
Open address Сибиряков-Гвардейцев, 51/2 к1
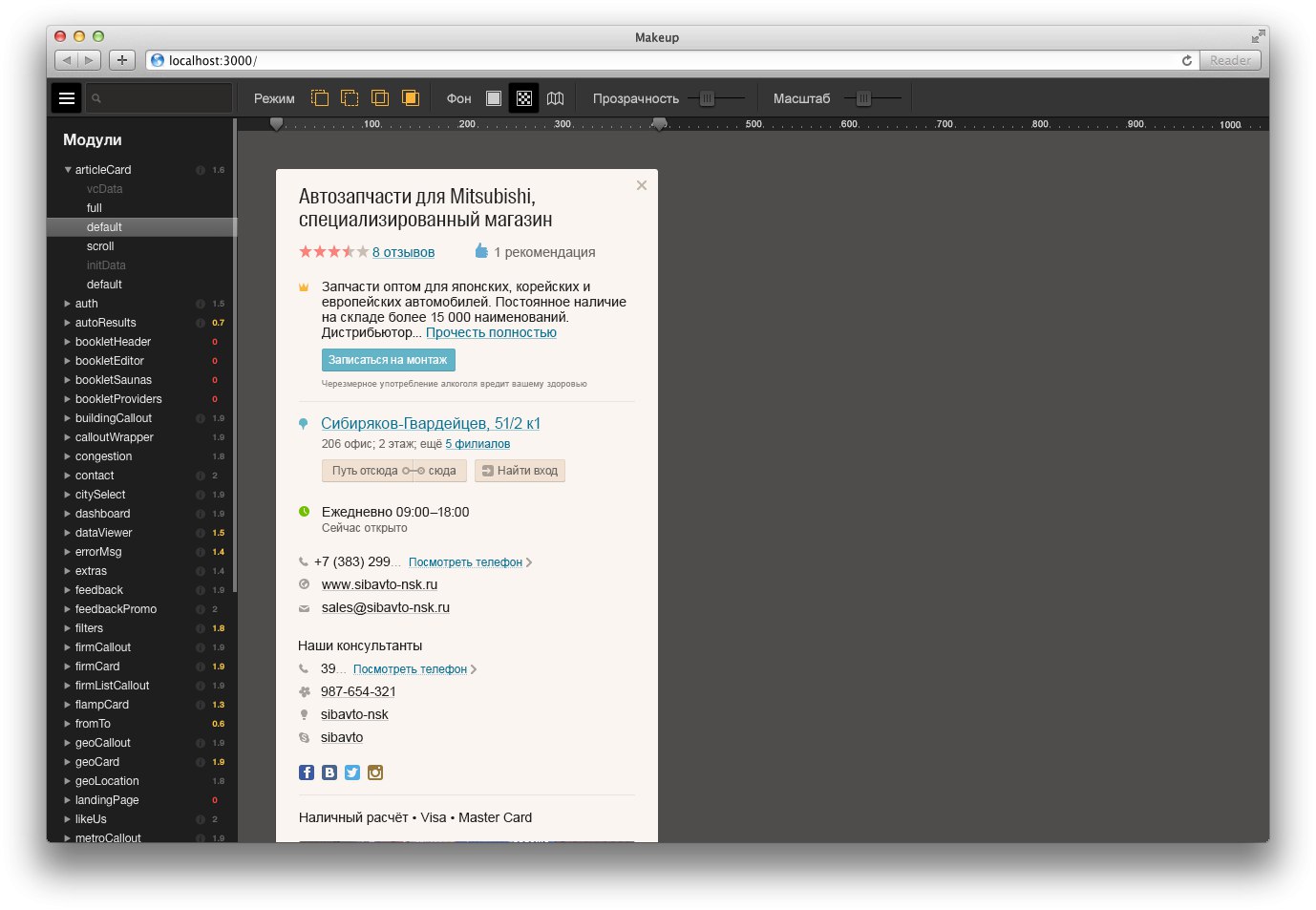click(x=431, y=423)
